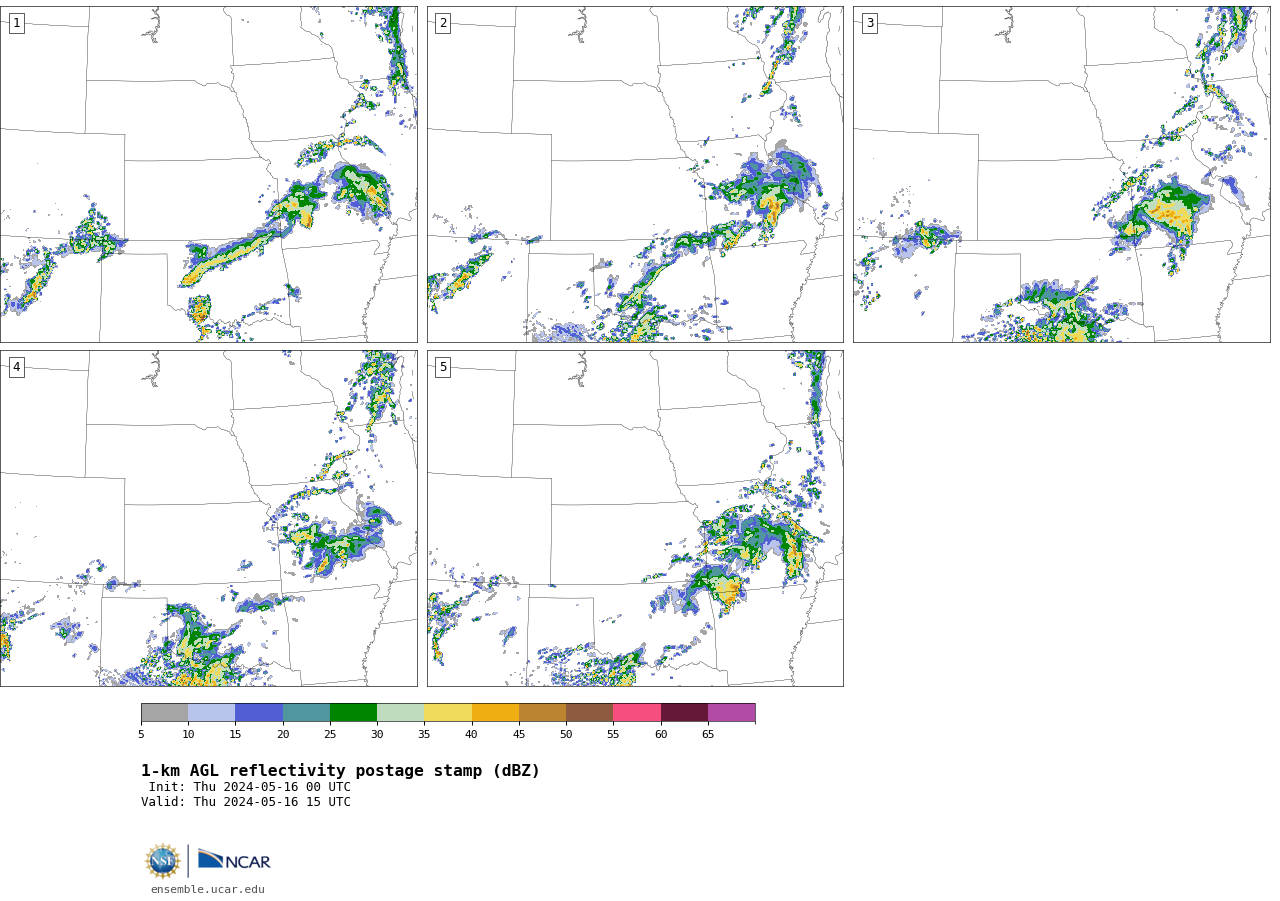Click the number 3 panel label
Viewport: 1280px width, 901px height.
[x=869, y=23]
